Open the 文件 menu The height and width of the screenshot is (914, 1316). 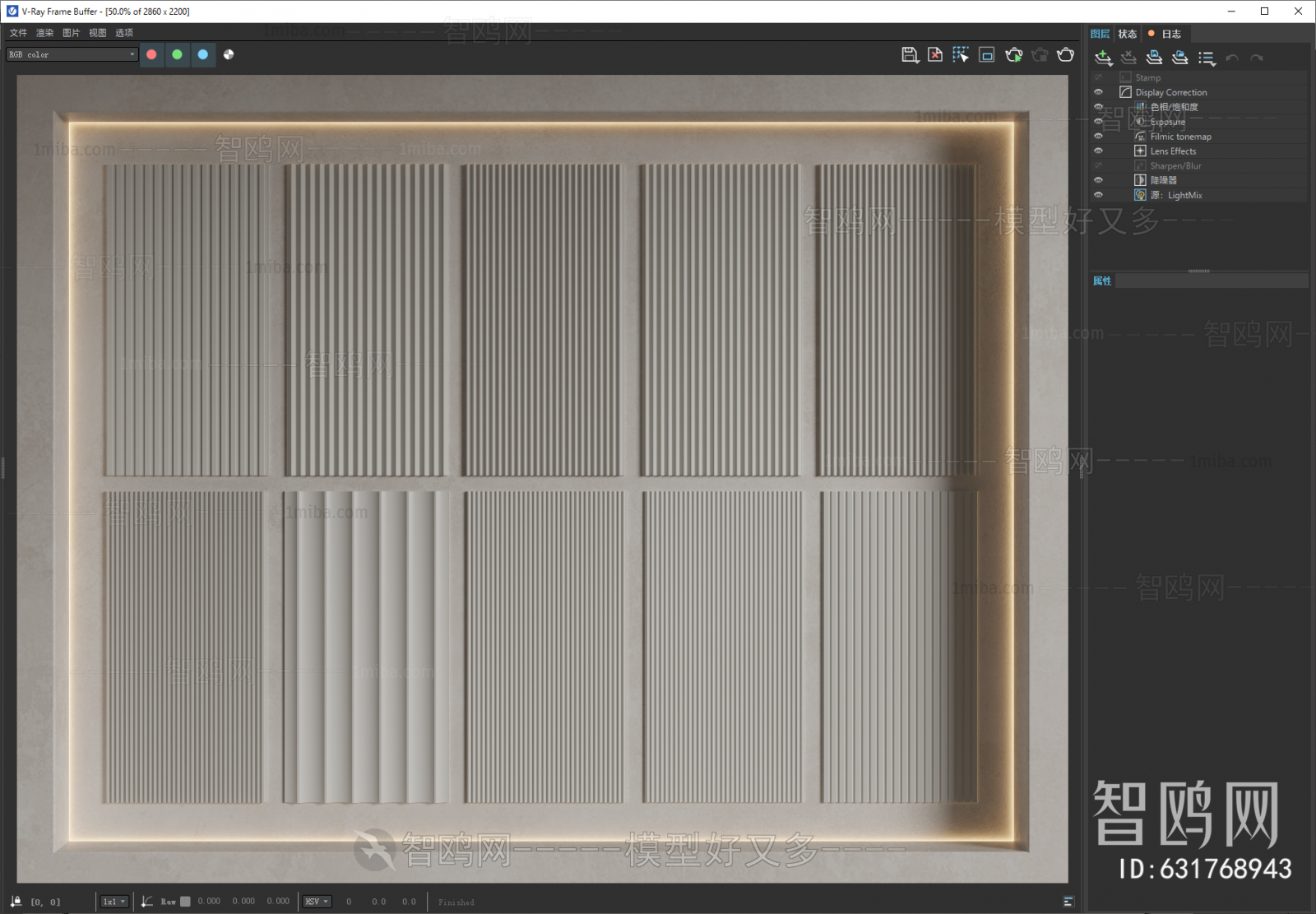tap(18, 33)
